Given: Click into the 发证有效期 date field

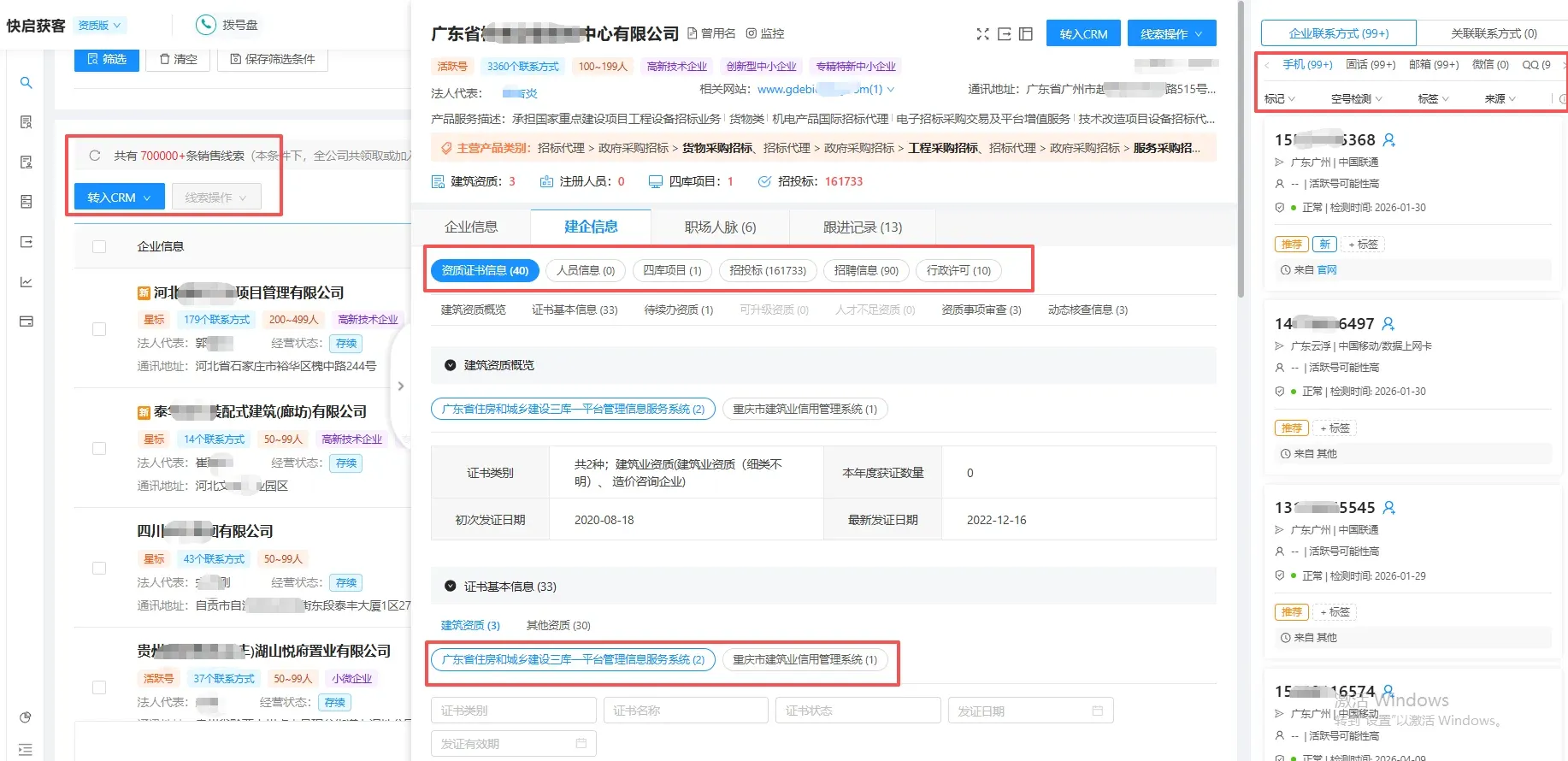Looking at the screenshot, I should (514, 744).
